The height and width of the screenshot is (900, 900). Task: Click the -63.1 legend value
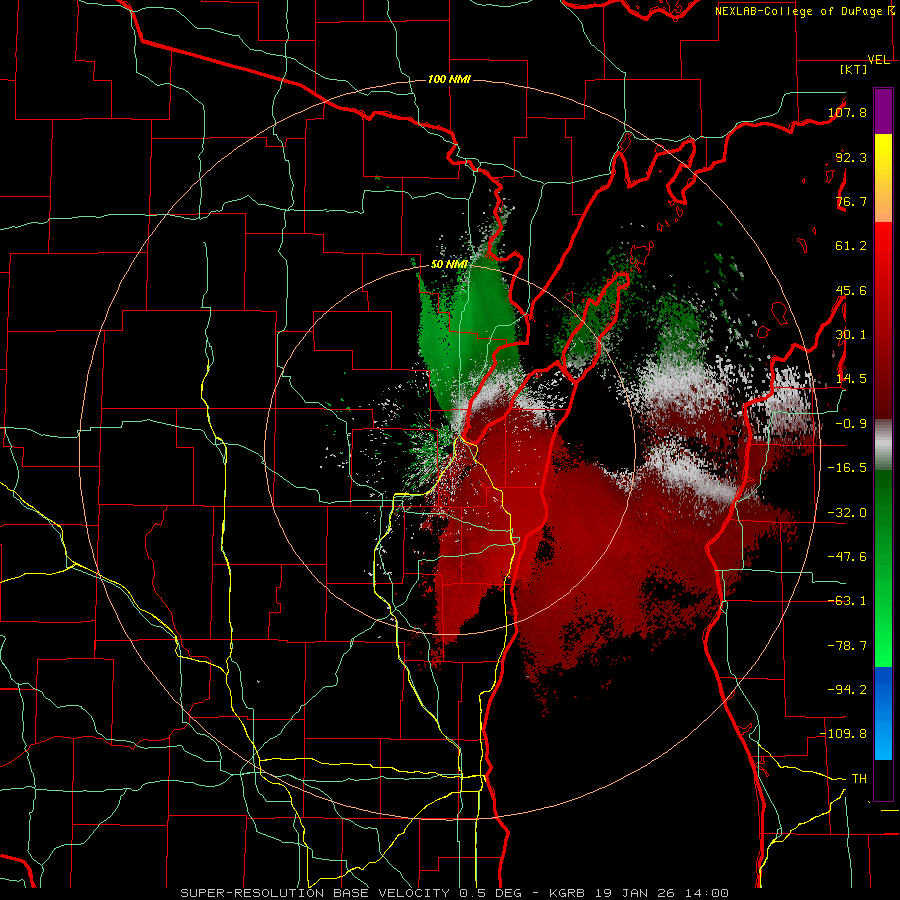coord(847,601)
